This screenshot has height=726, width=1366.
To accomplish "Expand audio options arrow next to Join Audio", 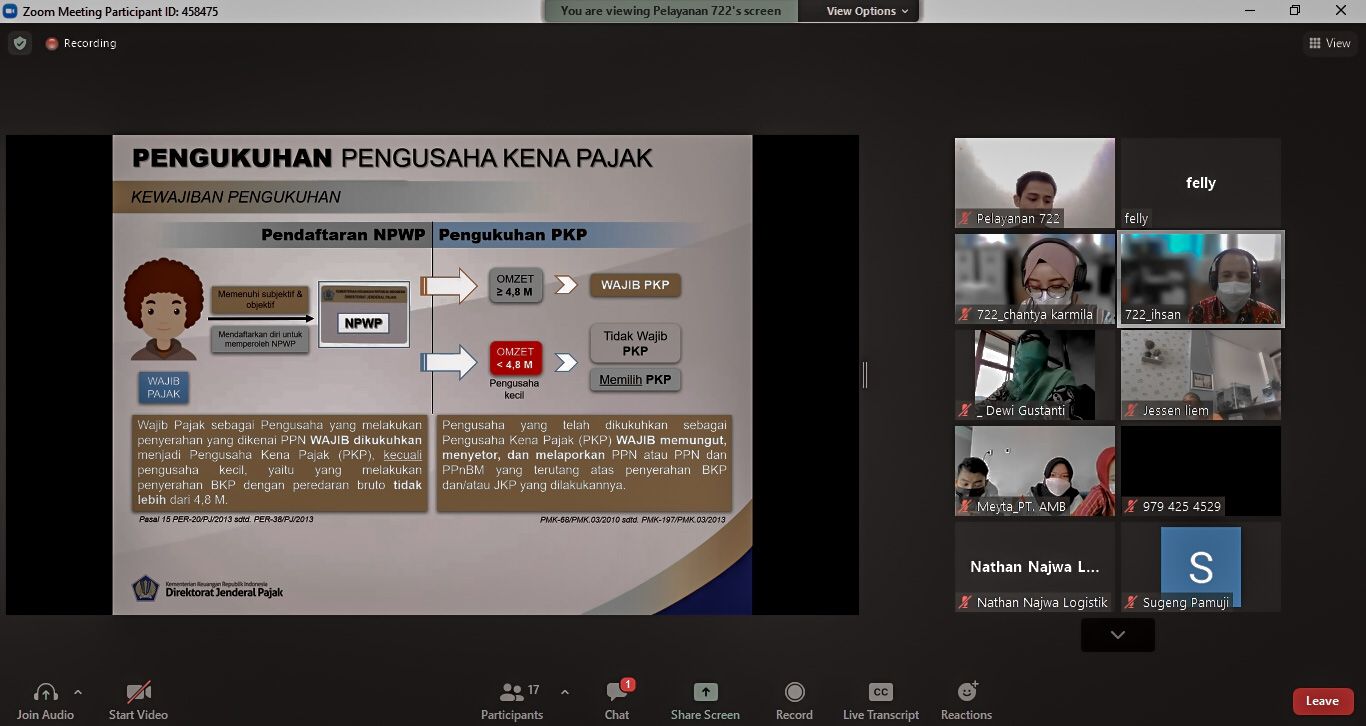I will [x=78, y=692].
